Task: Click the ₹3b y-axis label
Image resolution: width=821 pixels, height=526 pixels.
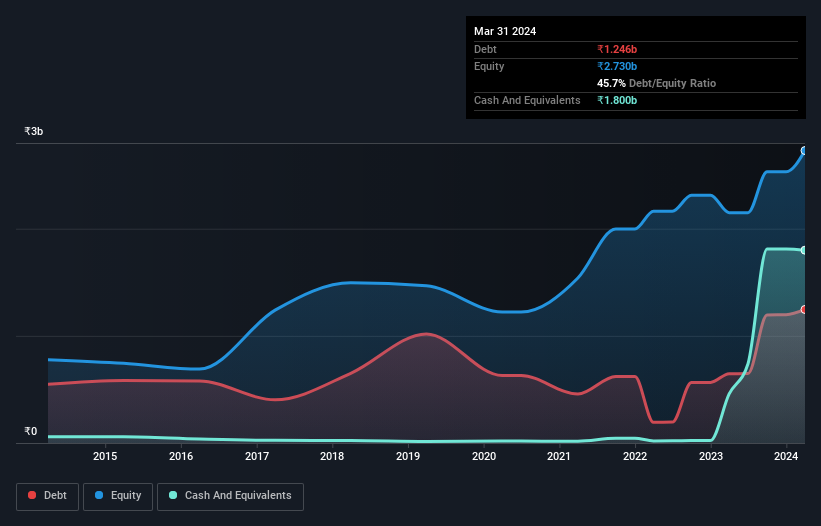Action: coord(34,131)
